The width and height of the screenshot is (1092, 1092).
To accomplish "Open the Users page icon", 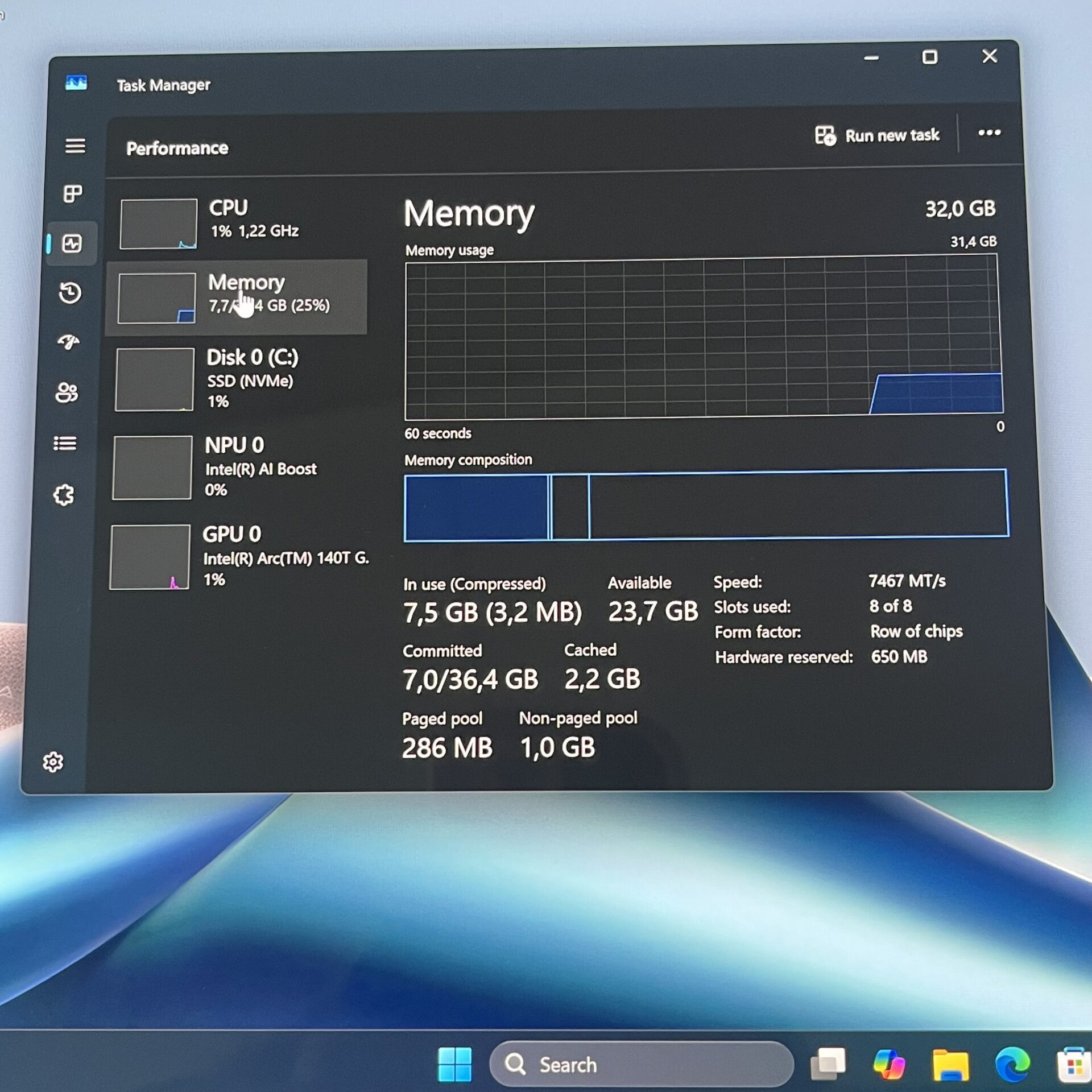I will pyautogui.click(x=67, y=392).
